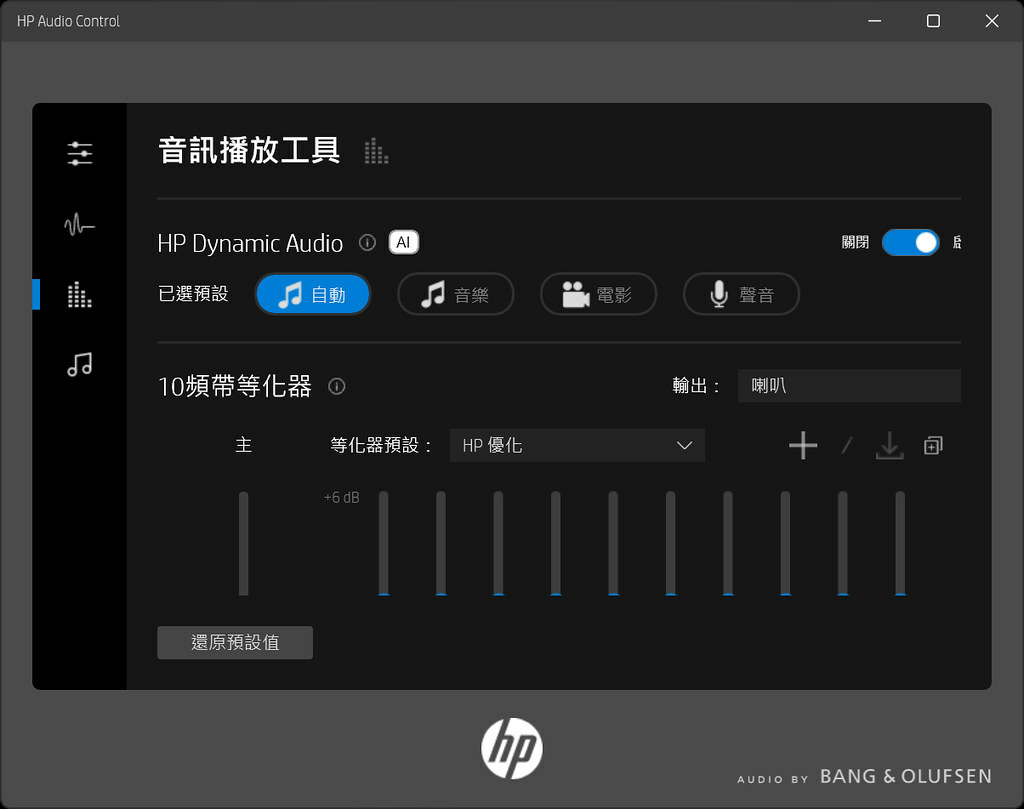Click the HP logo at the bottom
1024x809 pixels.
(x=512, y=748)
